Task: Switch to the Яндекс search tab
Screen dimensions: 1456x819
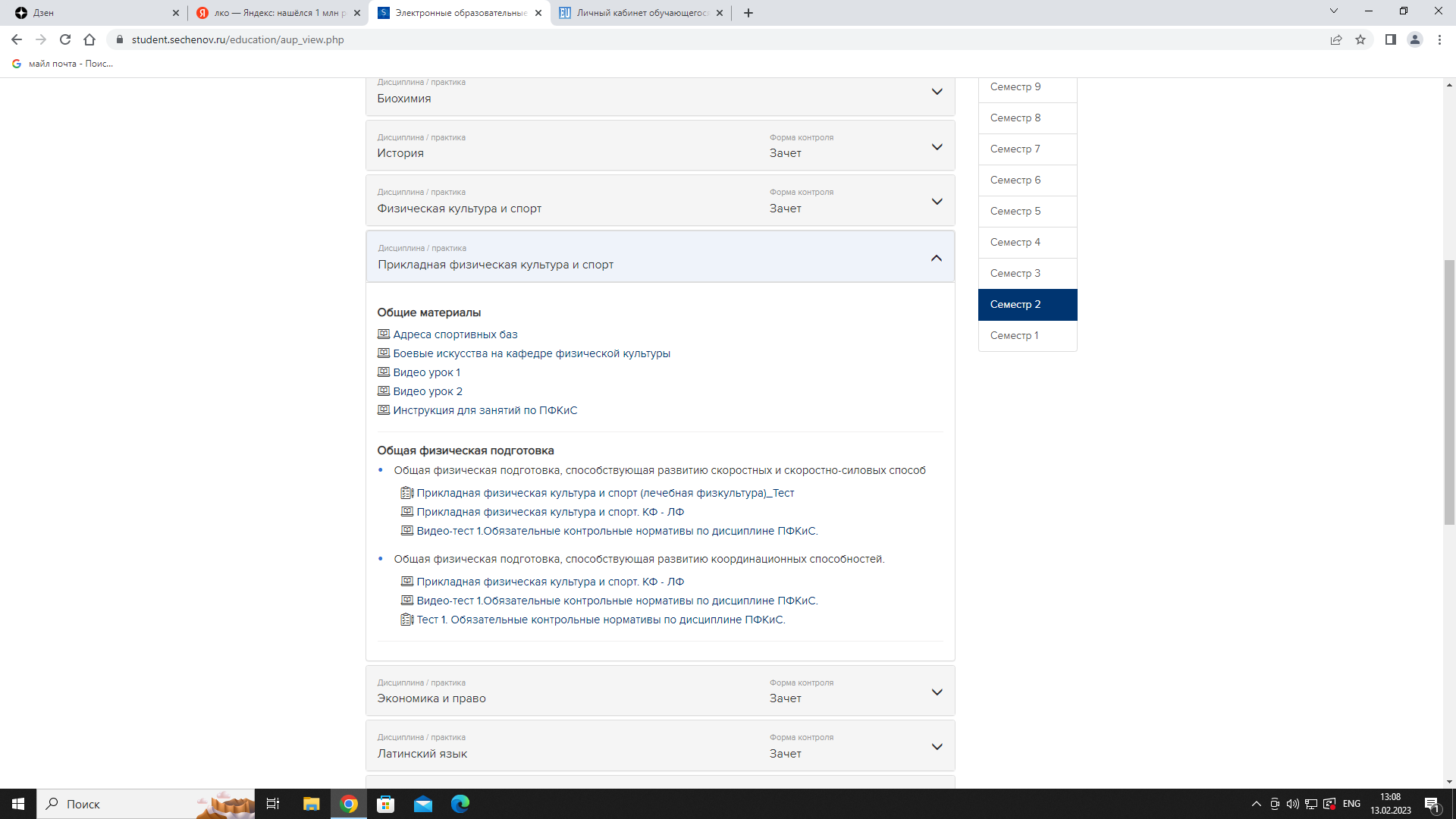Action: point(278,13)
